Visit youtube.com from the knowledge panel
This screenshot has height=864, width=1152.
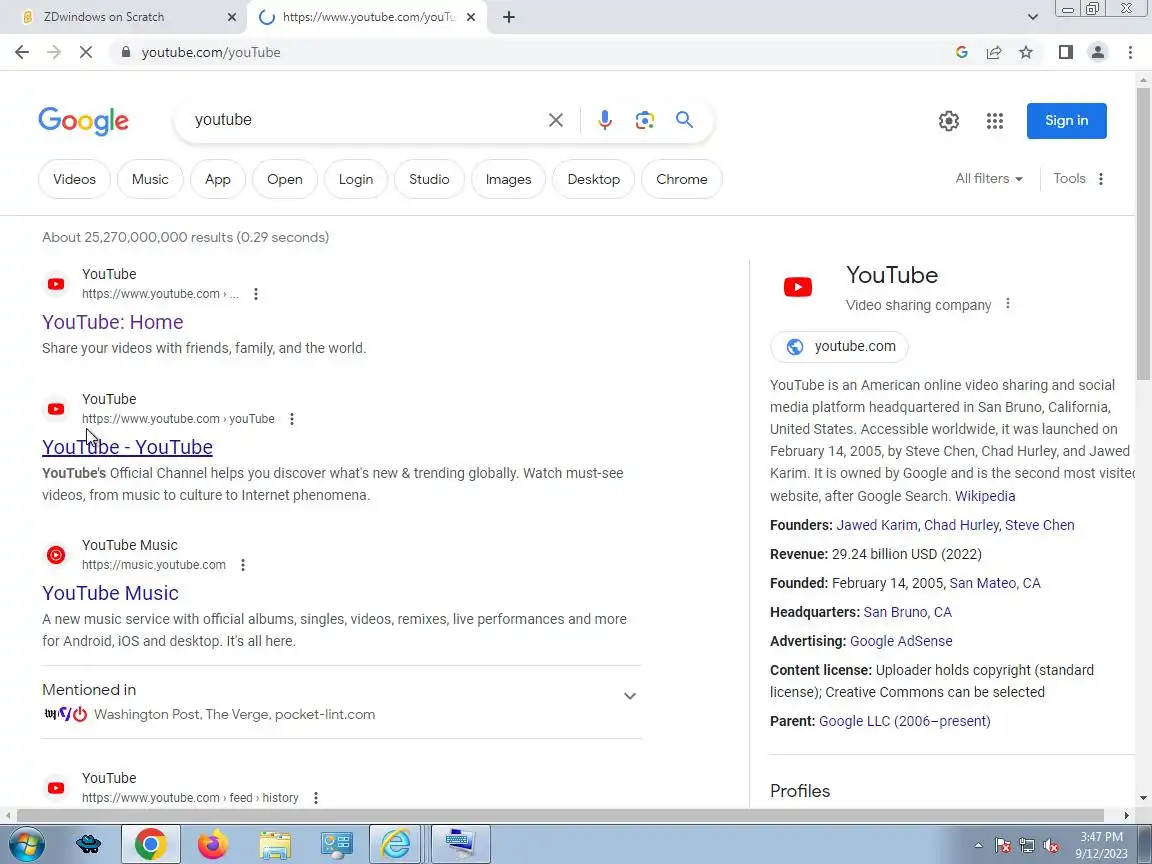(839, 347)
